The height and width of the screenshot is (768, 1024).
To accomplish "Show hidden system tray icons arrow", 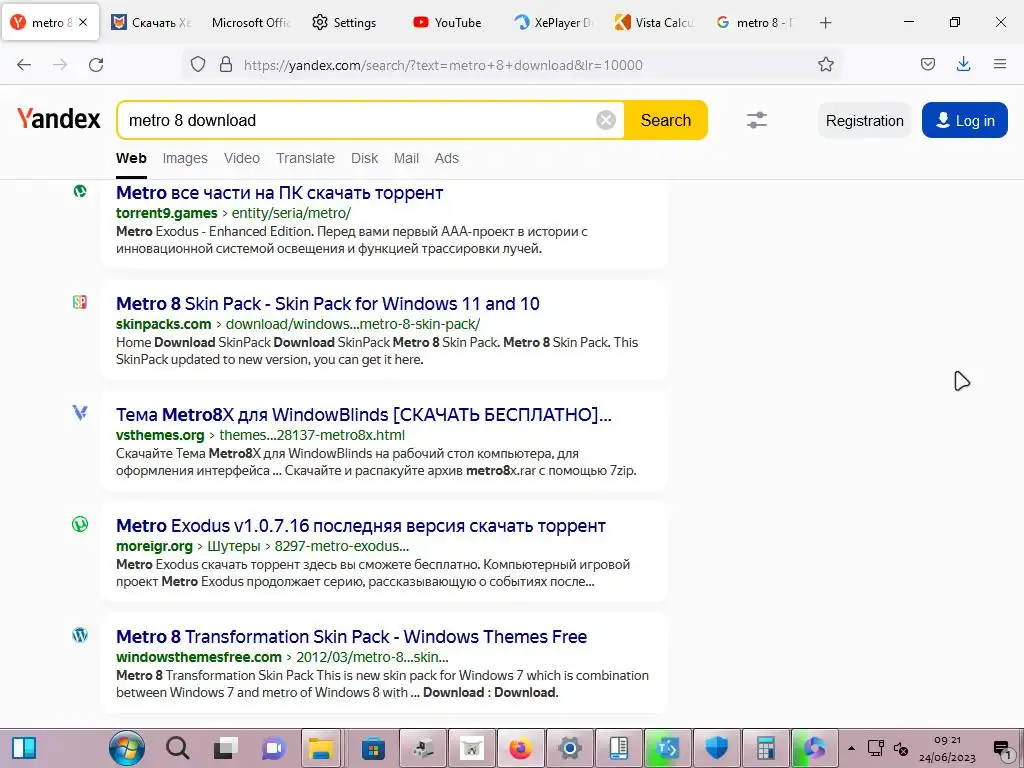I will (851, 748).
